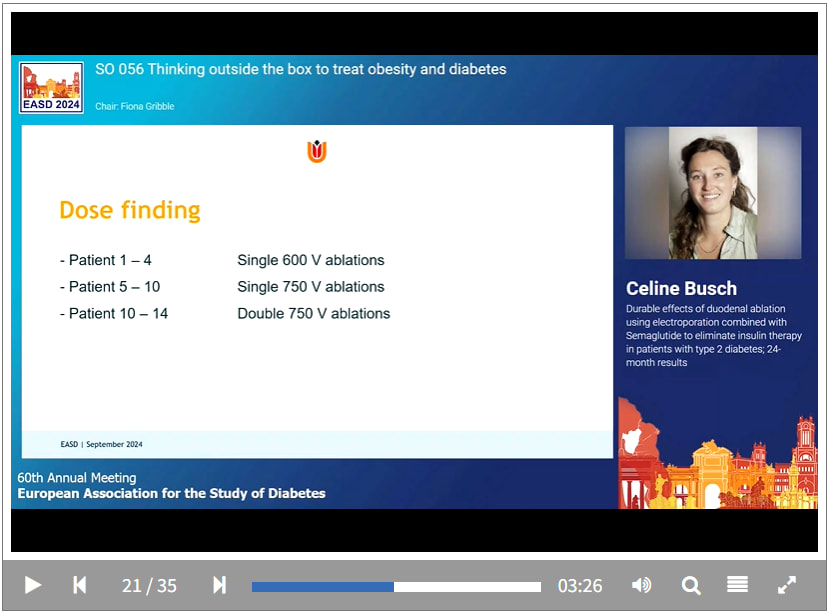Click the talk description about duodenal ablation
The image size is (832, 614).
point(713,335)
